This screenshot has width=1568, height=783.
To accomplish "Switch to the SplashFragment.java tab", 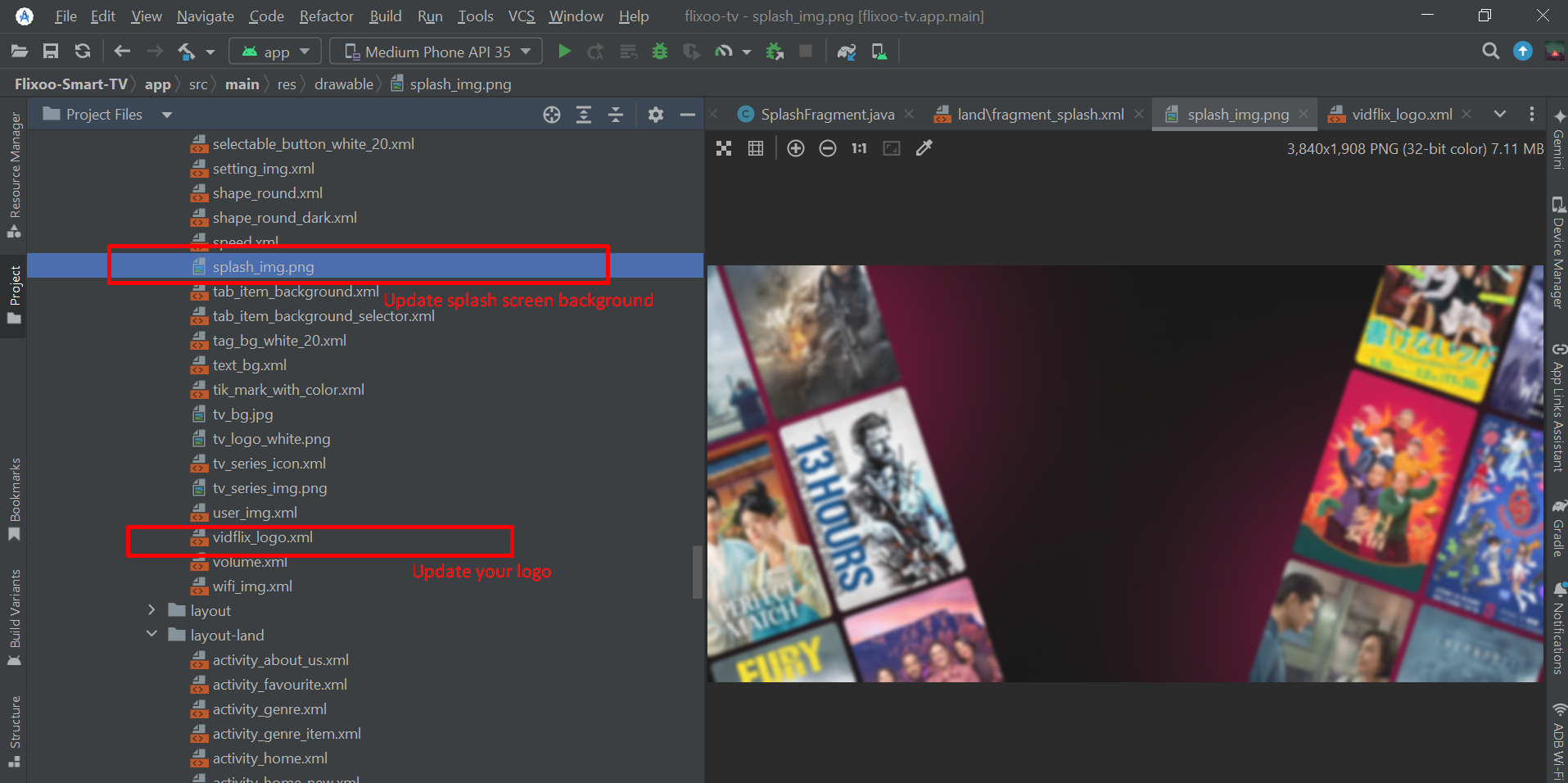I will (826, 115).
